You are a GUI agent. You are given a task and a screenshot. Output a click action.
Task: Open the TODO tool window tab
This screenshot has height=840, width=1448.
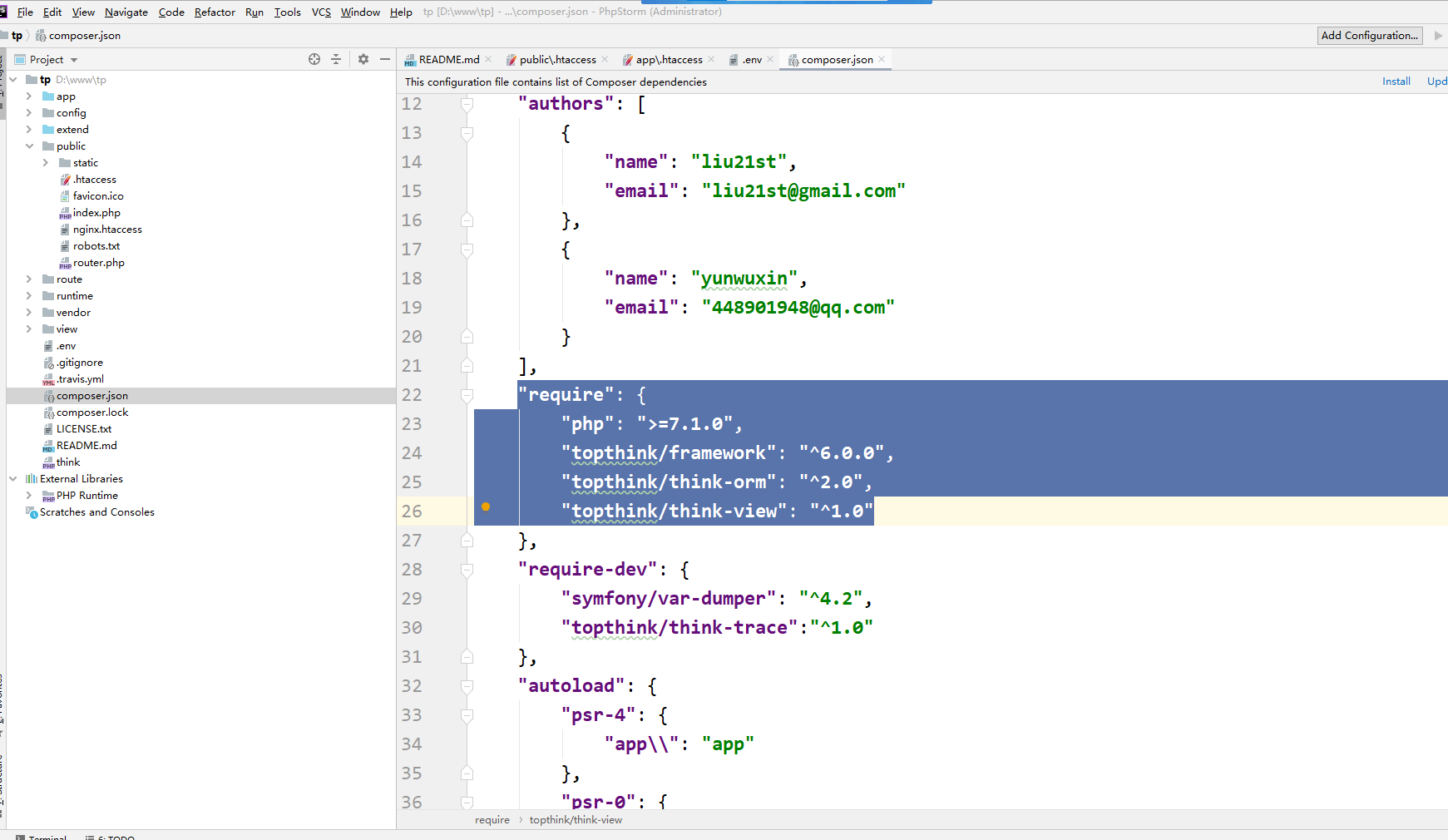110,837
